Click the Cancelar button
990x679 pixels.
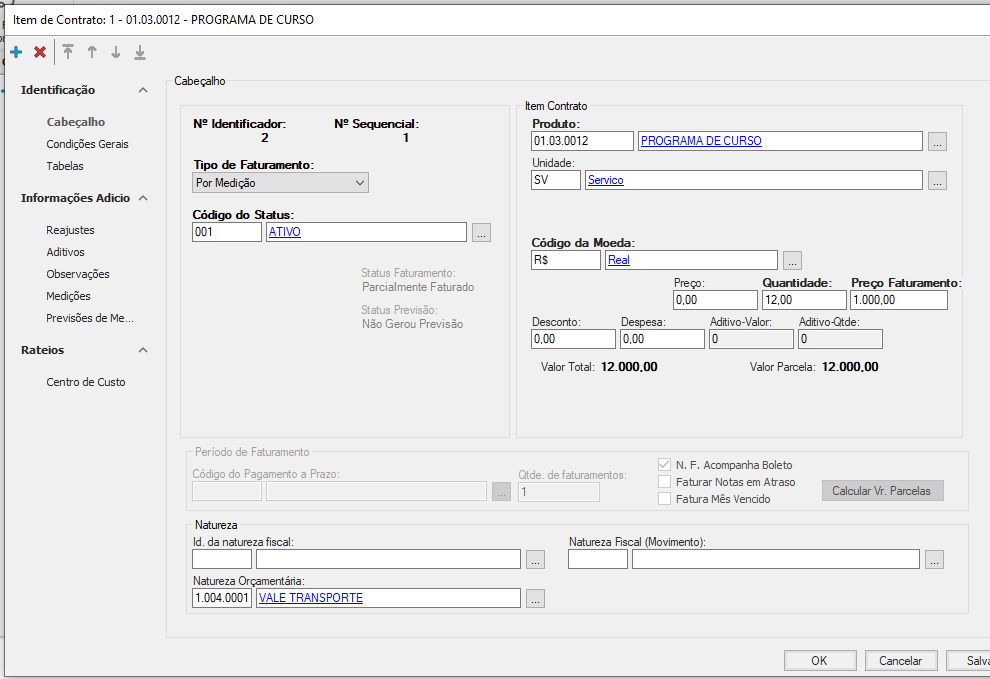coord(900,660)
